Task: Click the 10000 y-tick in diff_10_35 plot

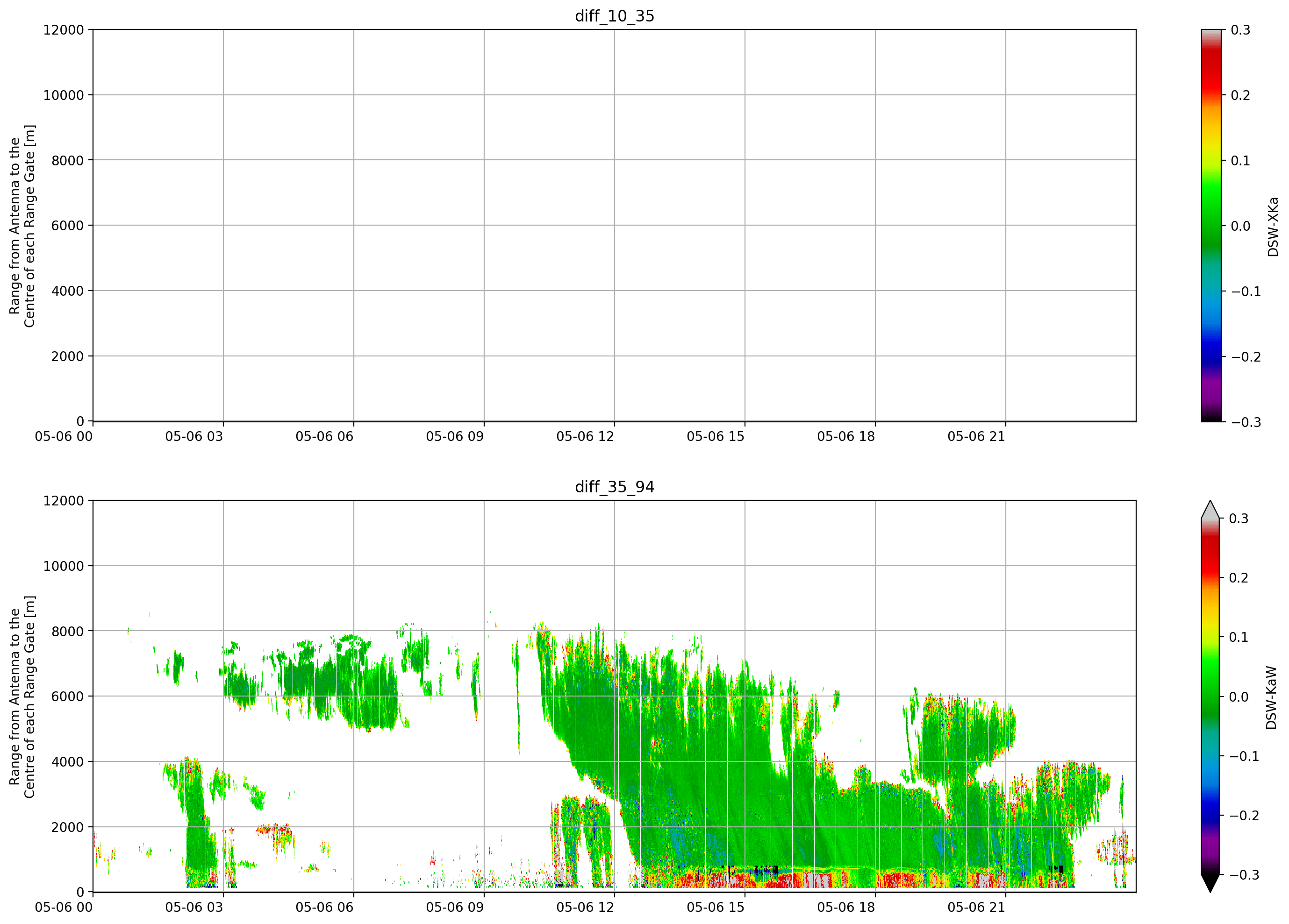Action: point(64,95)
